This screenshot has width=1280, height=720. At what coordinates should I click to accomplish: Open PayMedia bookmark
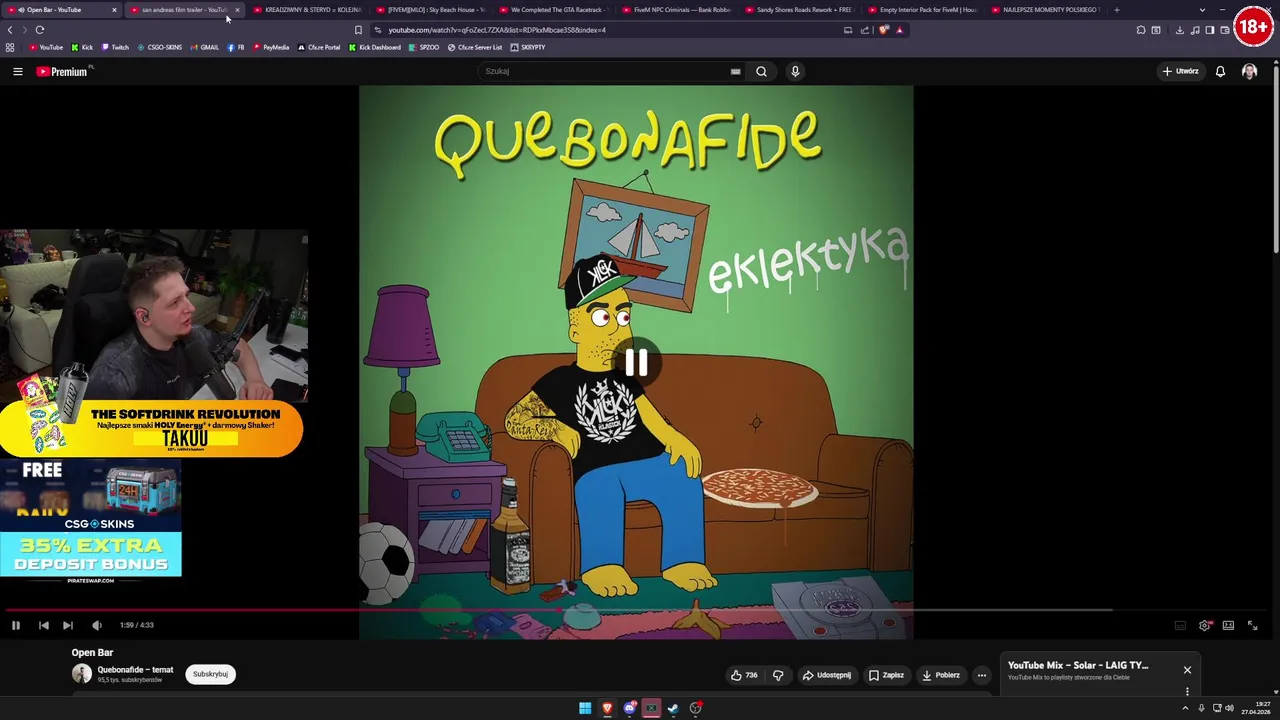271,47
